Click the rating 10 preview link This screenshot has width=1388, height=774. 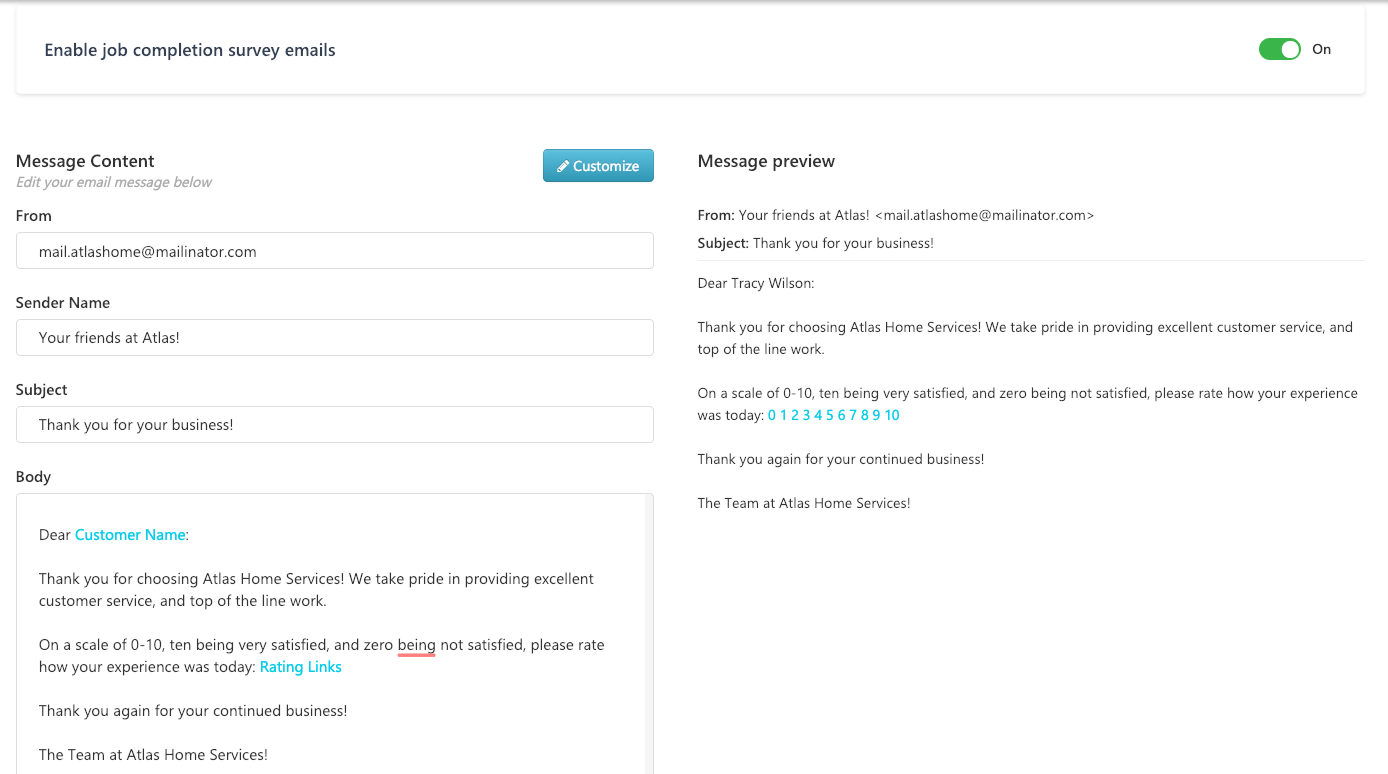pyautogui.click(x=892, y=415)
